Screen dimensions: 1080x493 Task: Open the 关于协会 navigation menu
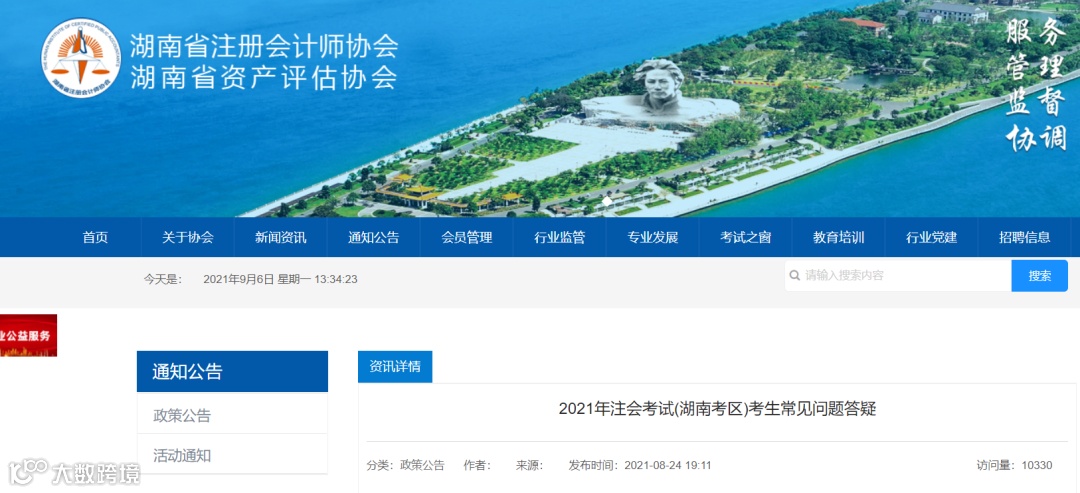click(188, 238)
